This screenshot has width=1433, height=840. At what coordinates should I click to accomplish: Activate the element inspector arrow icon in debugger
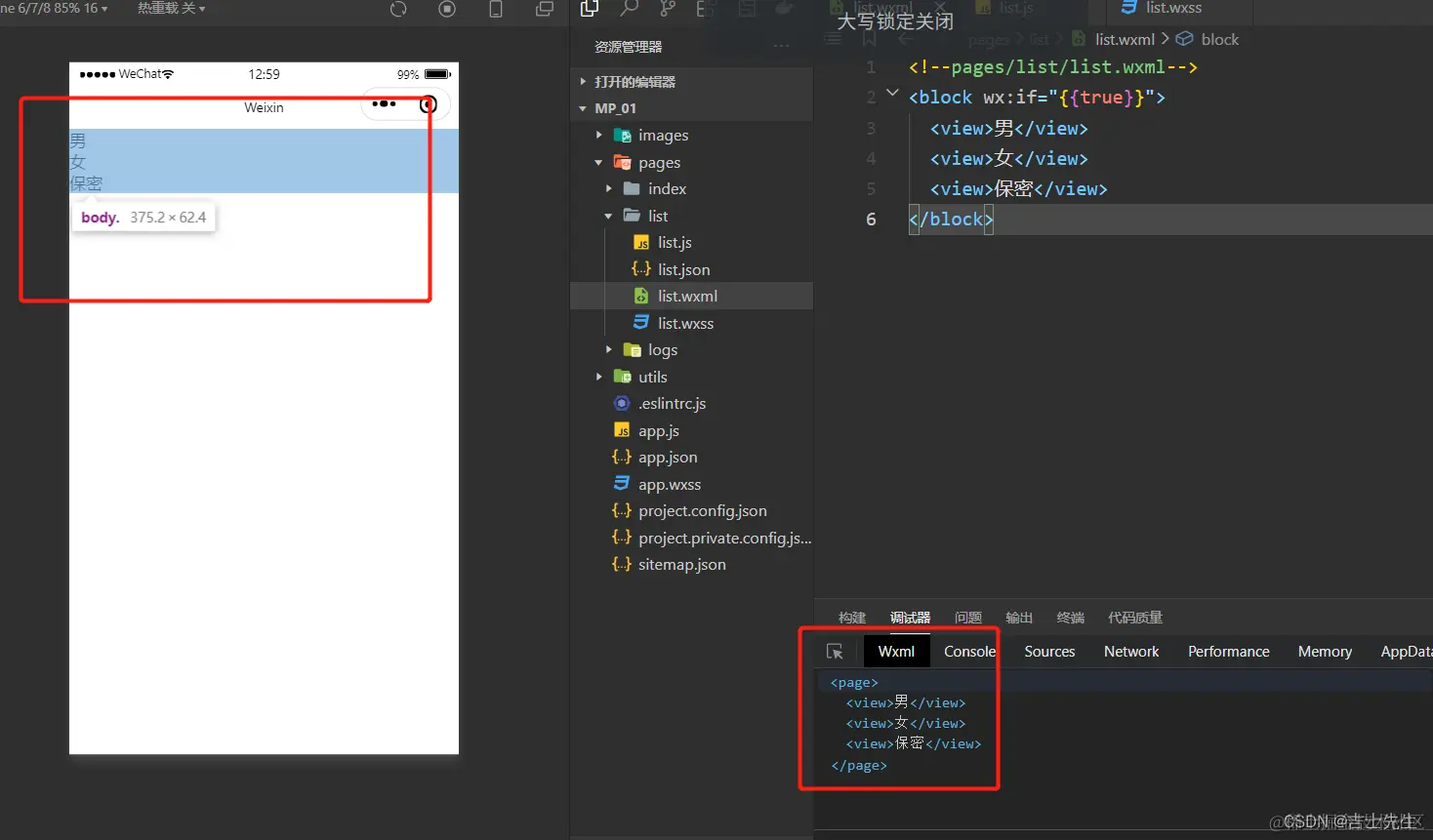coord(835,652)
